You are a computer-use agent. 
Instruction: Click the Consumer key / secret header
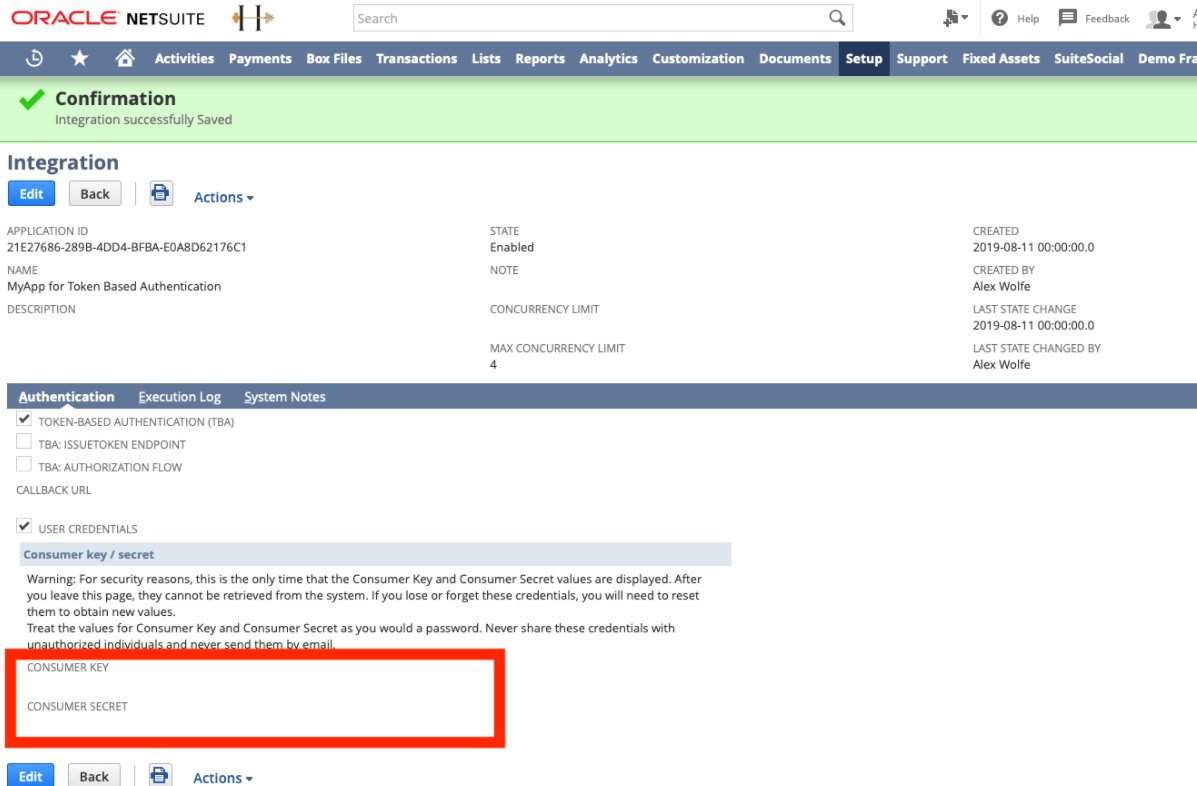[375, 554]
